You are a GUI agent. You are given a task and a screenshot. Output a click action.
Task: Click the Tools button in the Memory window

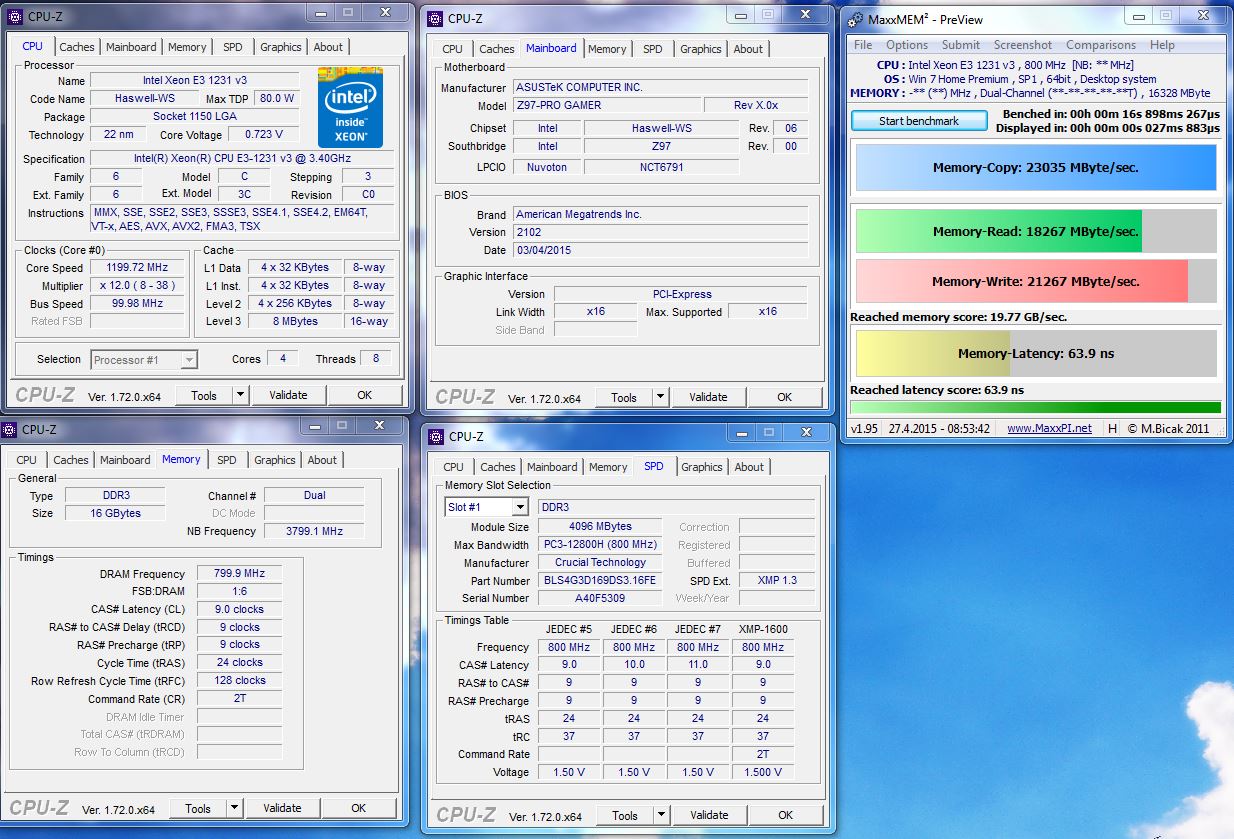(x=198, y=808)
